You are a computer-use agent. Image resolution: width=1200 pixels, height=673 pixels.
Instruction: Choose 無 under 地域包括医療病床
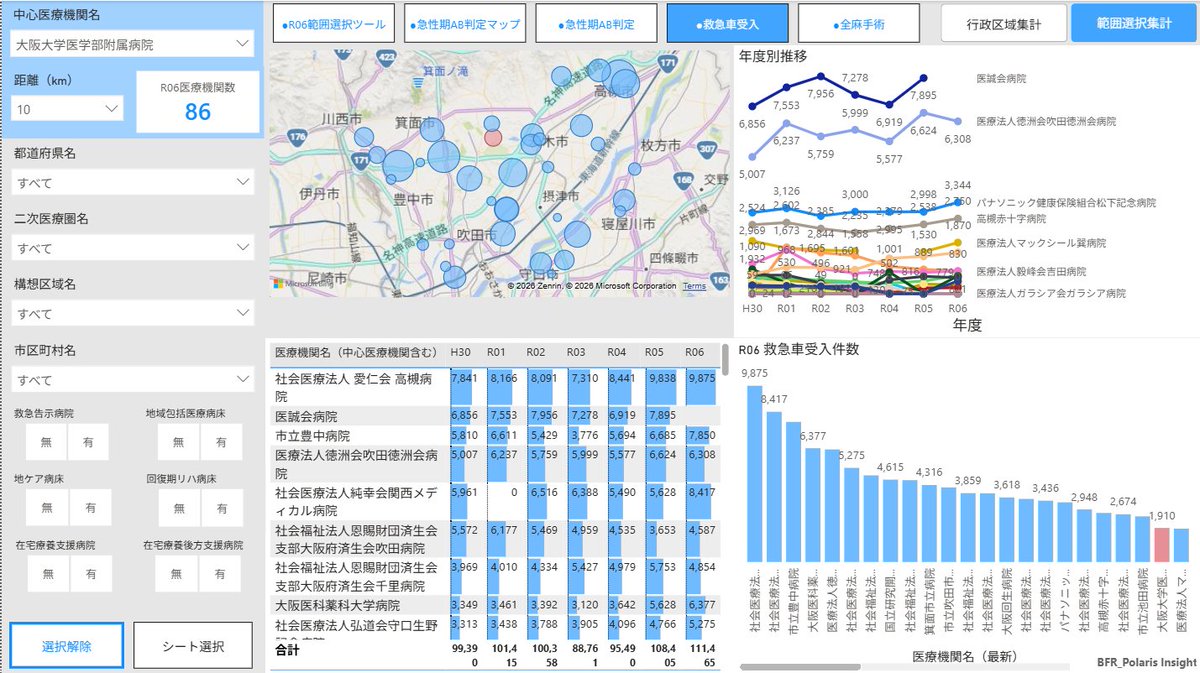[x=178, y=442]
